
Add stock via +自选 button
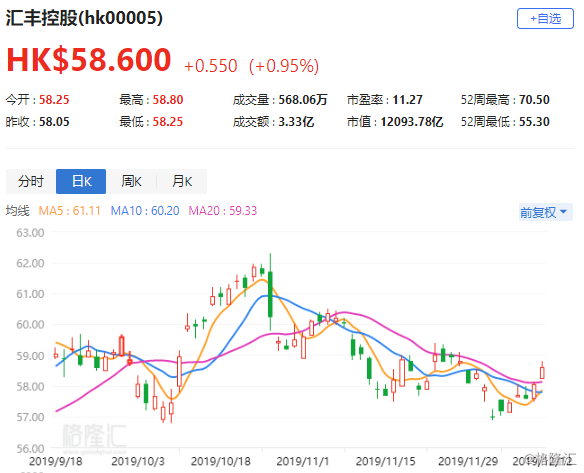point(545,19)
